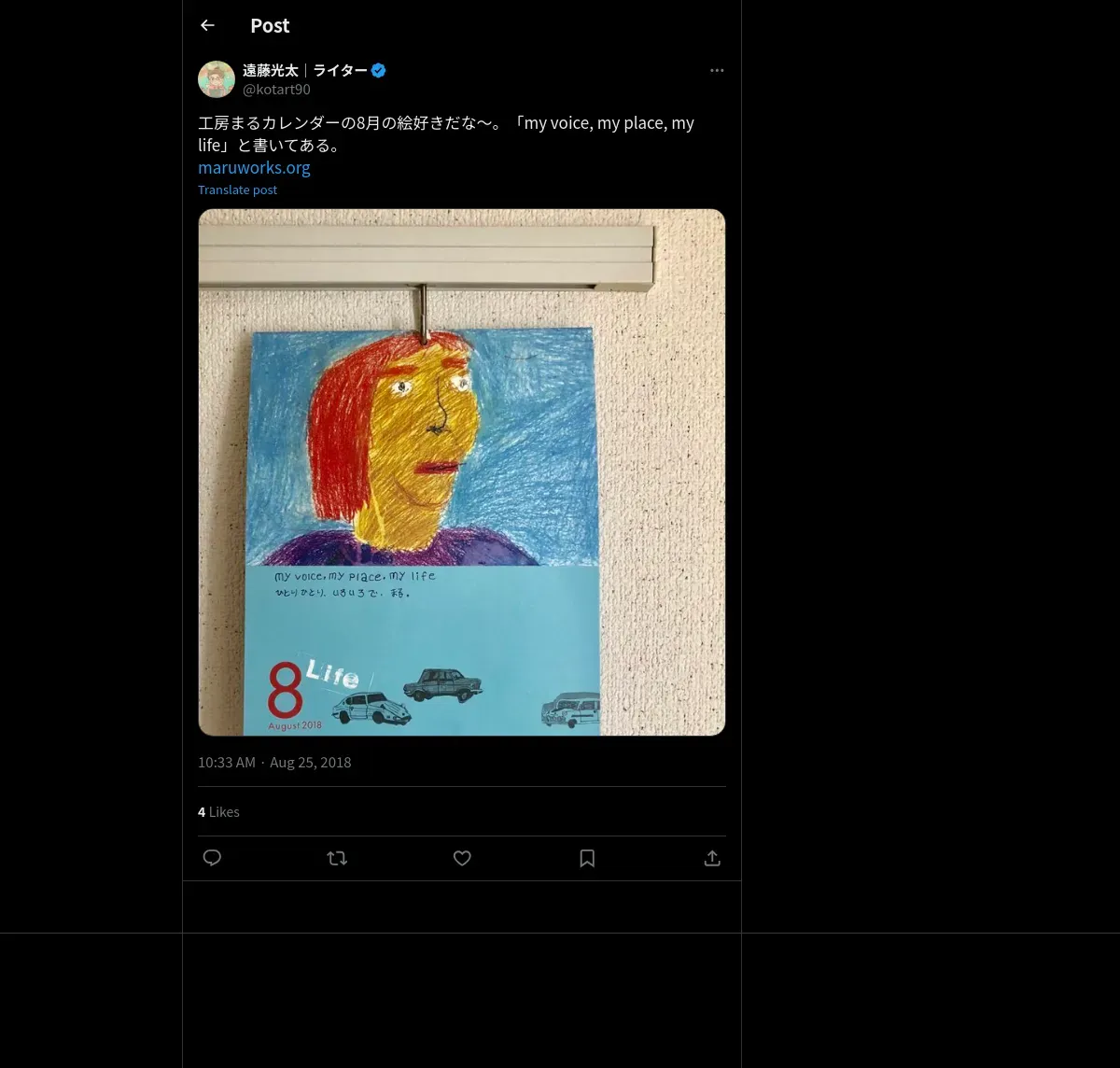Click the blue verified badge
The height and width of the screenshot is (1068, 1120).
click(378, 70)
